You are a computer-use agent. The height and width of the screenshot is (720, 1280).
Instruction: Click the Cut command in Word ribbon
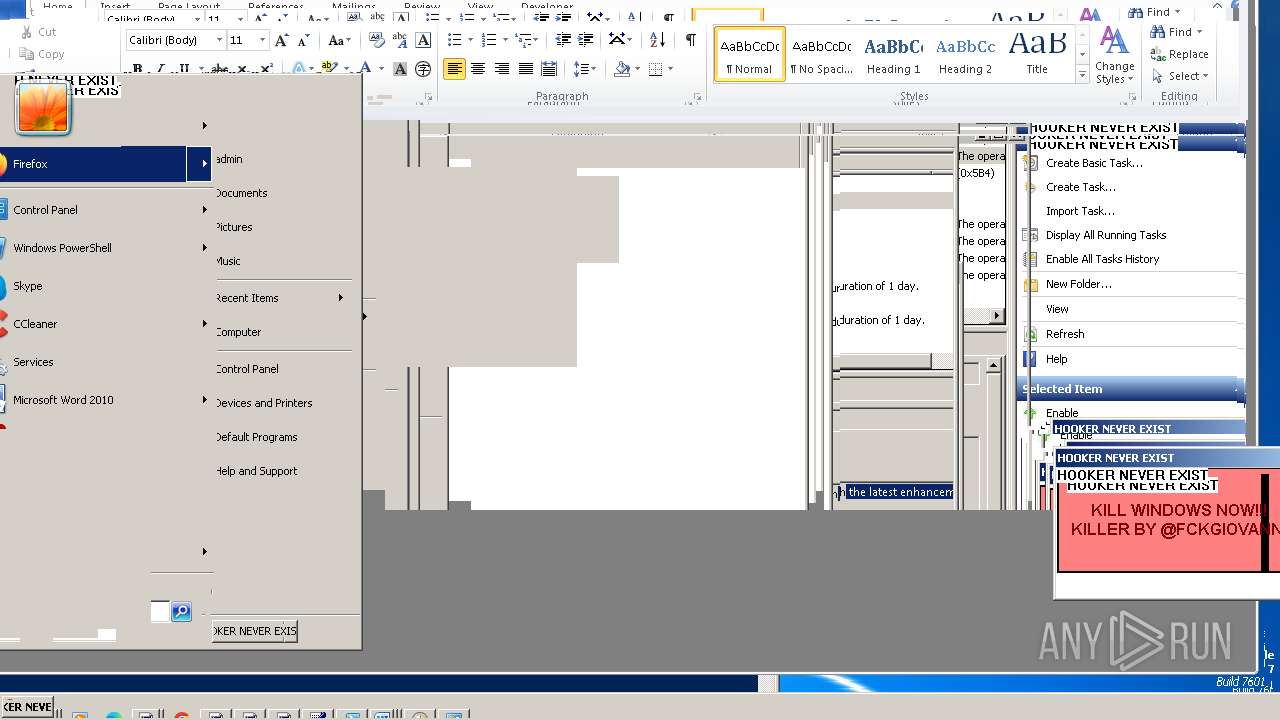coord(38,32)
